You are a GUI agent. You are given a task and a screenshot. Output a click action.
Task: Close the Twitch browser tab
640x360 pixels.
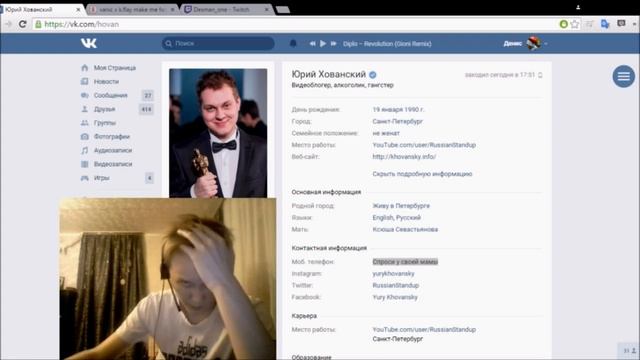[267, 9]
